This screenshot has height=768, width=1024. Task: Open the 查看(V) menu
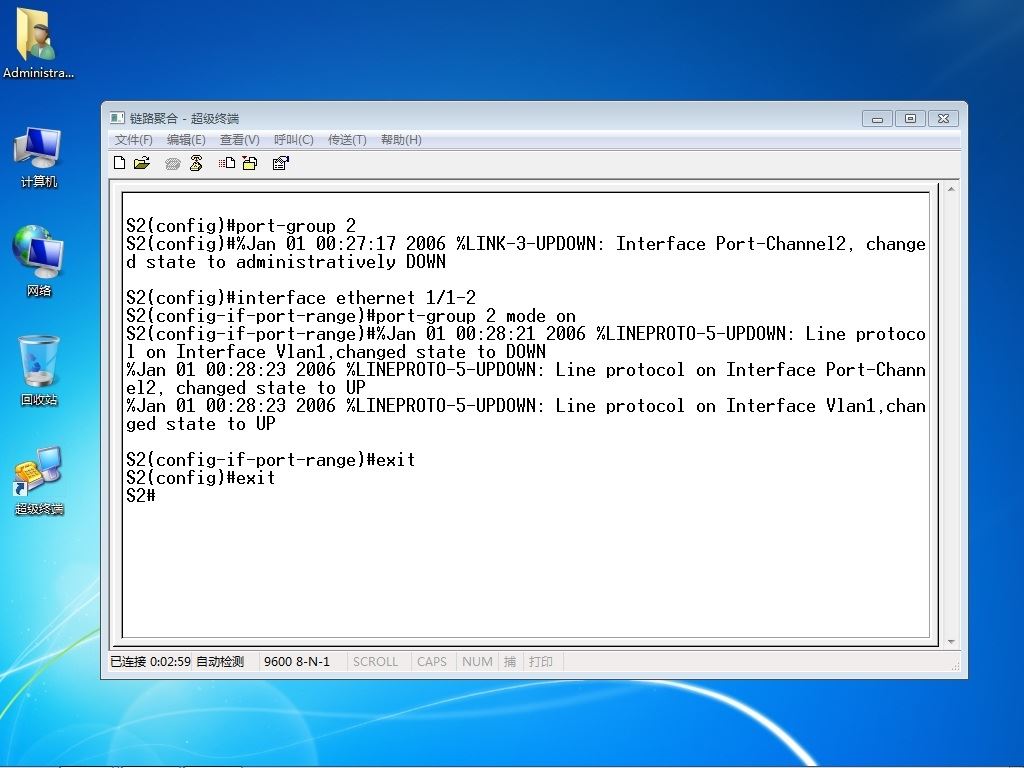click(x=240, y=140)
